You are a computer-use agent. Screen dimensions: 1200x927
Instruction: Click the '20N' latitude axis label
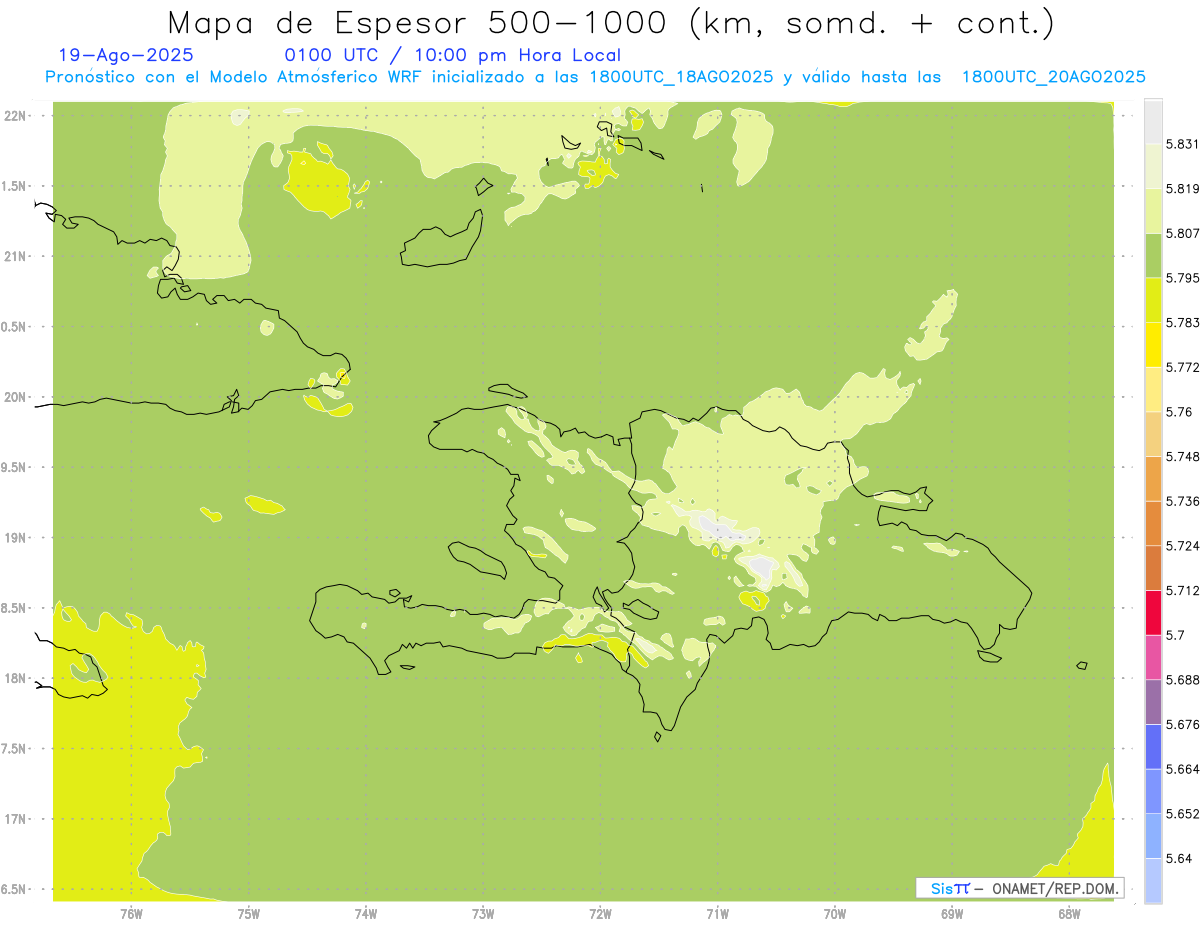tap(15, 397)
